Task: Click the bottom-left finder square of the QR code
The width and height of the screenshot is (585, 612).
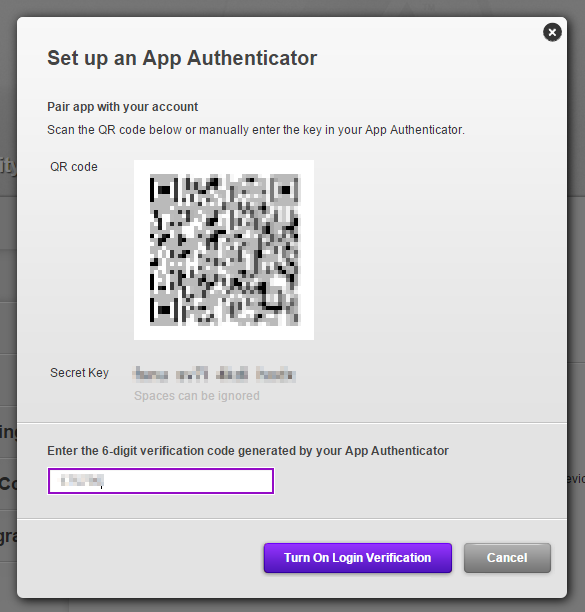Action: click(164, 311)
